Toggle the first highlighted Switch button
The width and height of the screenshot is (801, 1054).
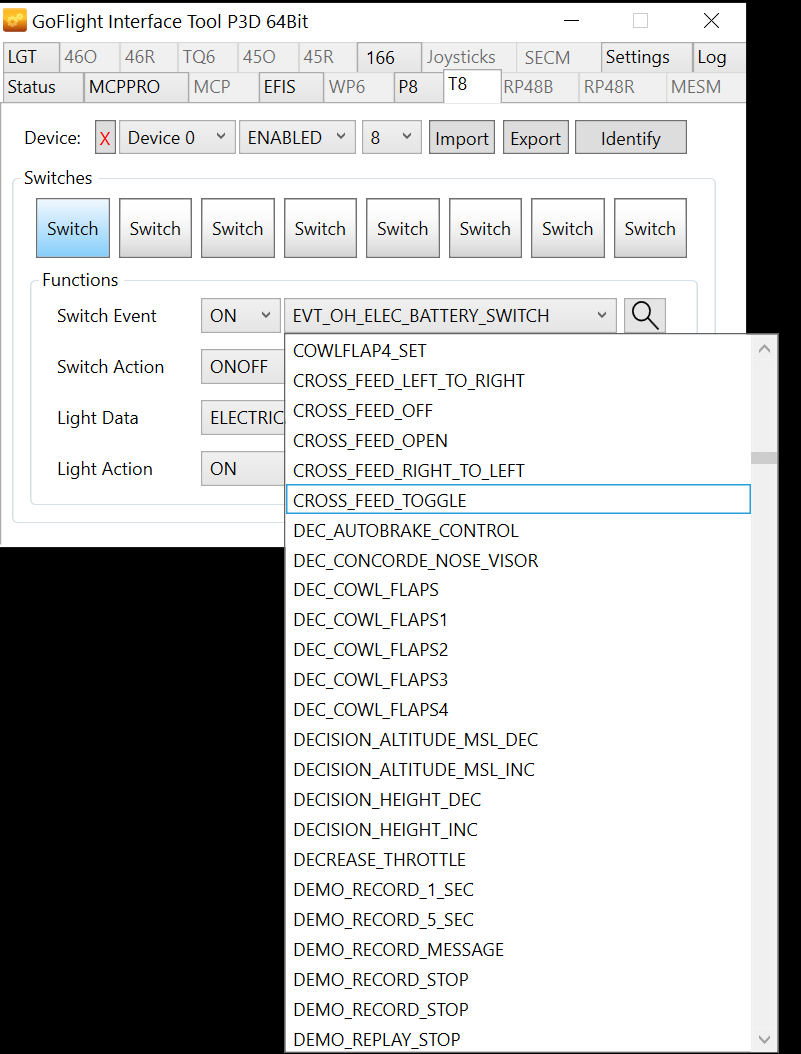(73, 229)
